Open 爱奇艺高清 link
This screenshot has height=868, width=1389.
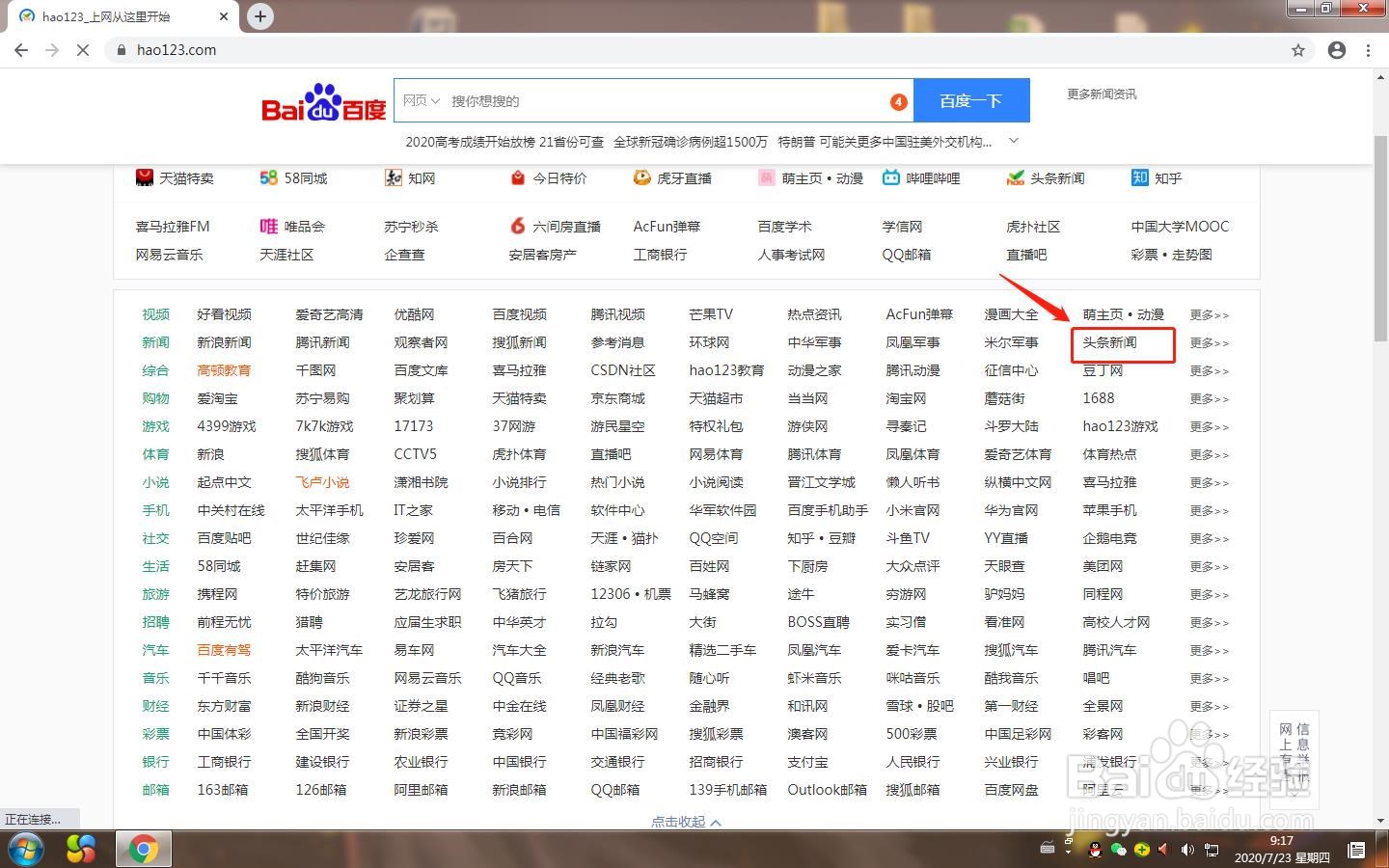click(x=329, y=314)
